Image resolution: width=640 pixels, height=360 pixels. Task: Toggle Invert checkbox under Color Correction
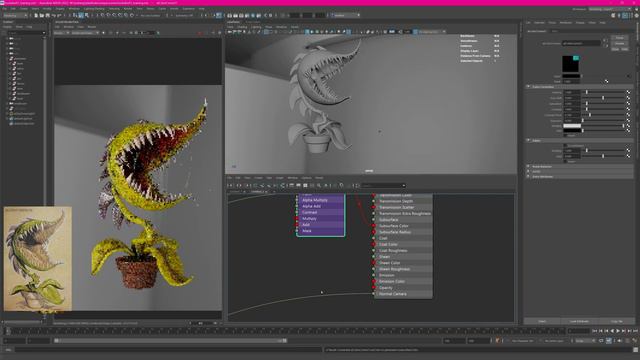tap(565, 136)
